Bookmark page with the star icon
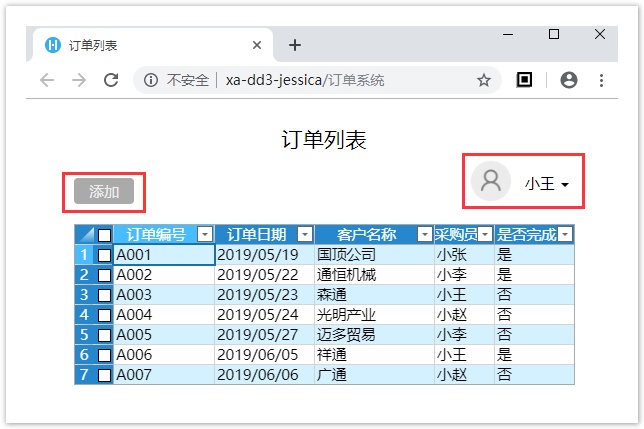644x429 pixels. pyautogui.click(x=484, y=80)
